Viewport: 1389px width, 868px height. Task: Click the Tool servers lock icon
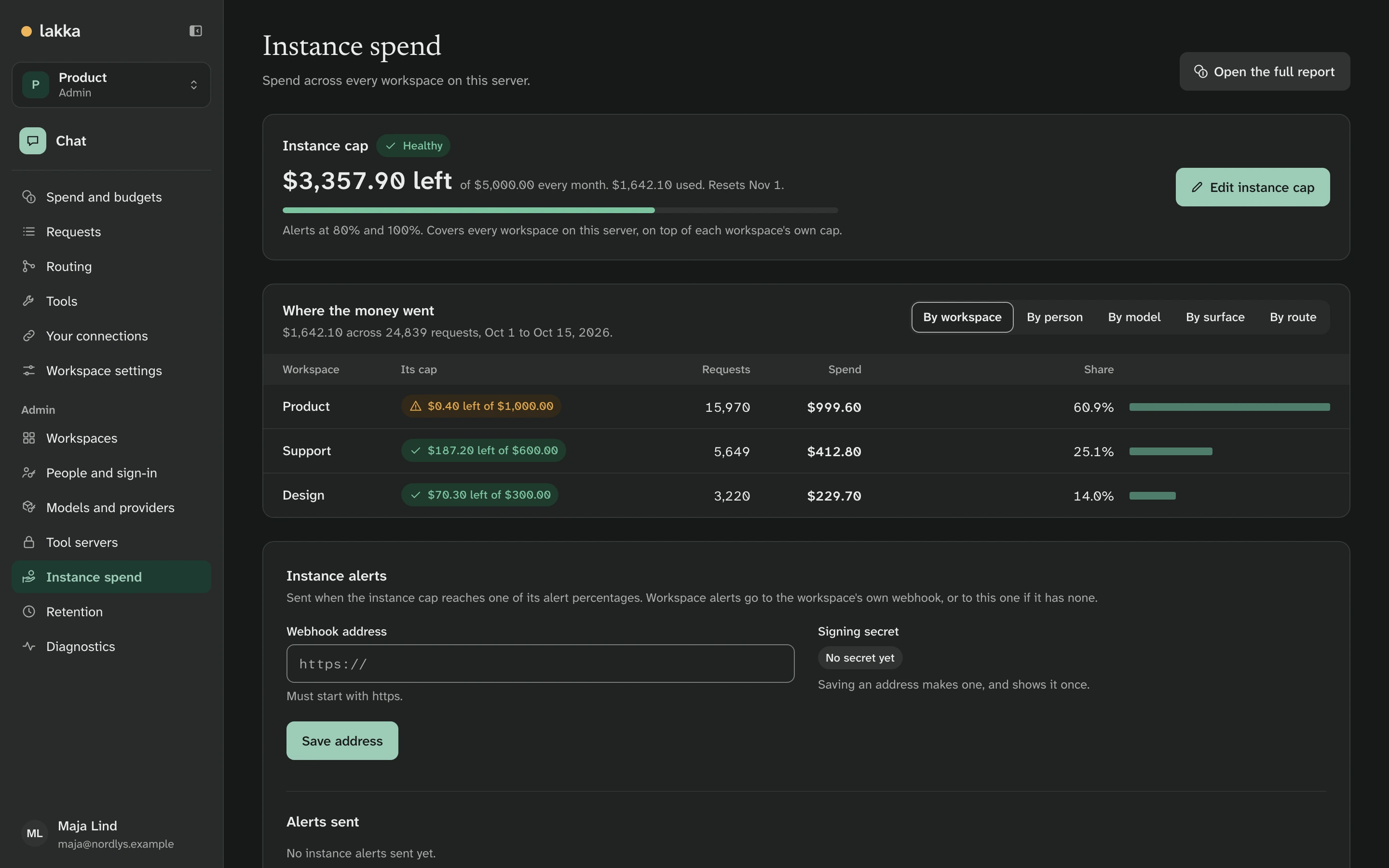[29, 542]
